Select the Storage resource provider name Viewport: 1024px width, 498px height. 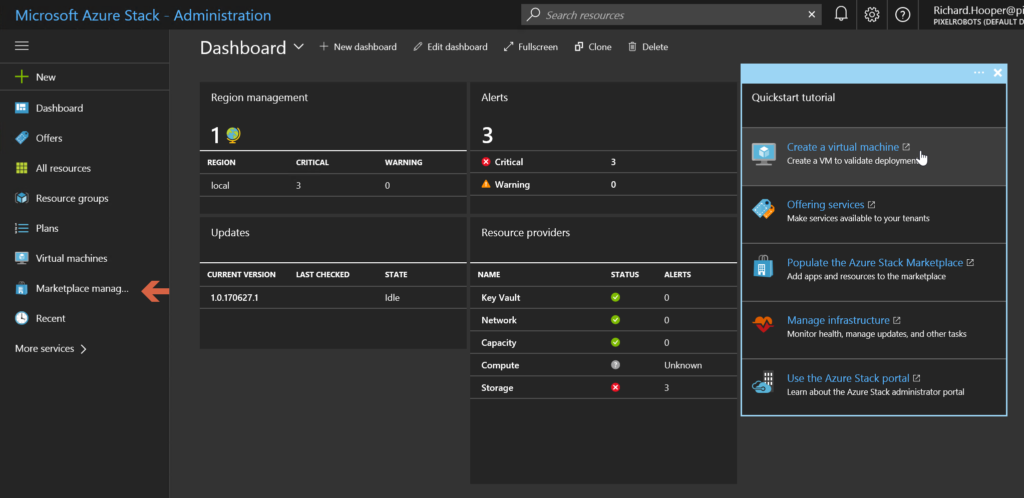(497, 388)
